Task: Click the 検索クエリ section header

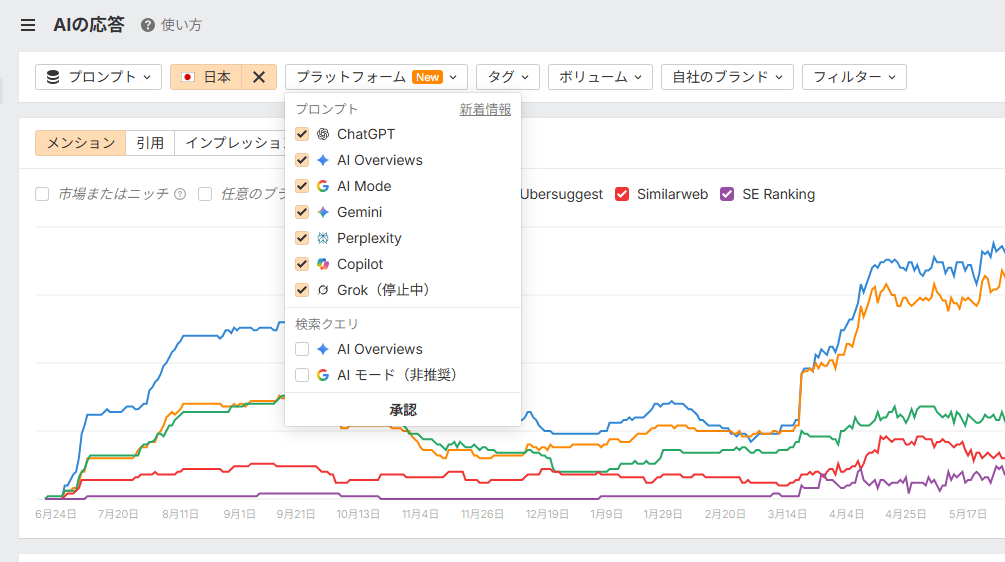Action: (x=327, y=324)
